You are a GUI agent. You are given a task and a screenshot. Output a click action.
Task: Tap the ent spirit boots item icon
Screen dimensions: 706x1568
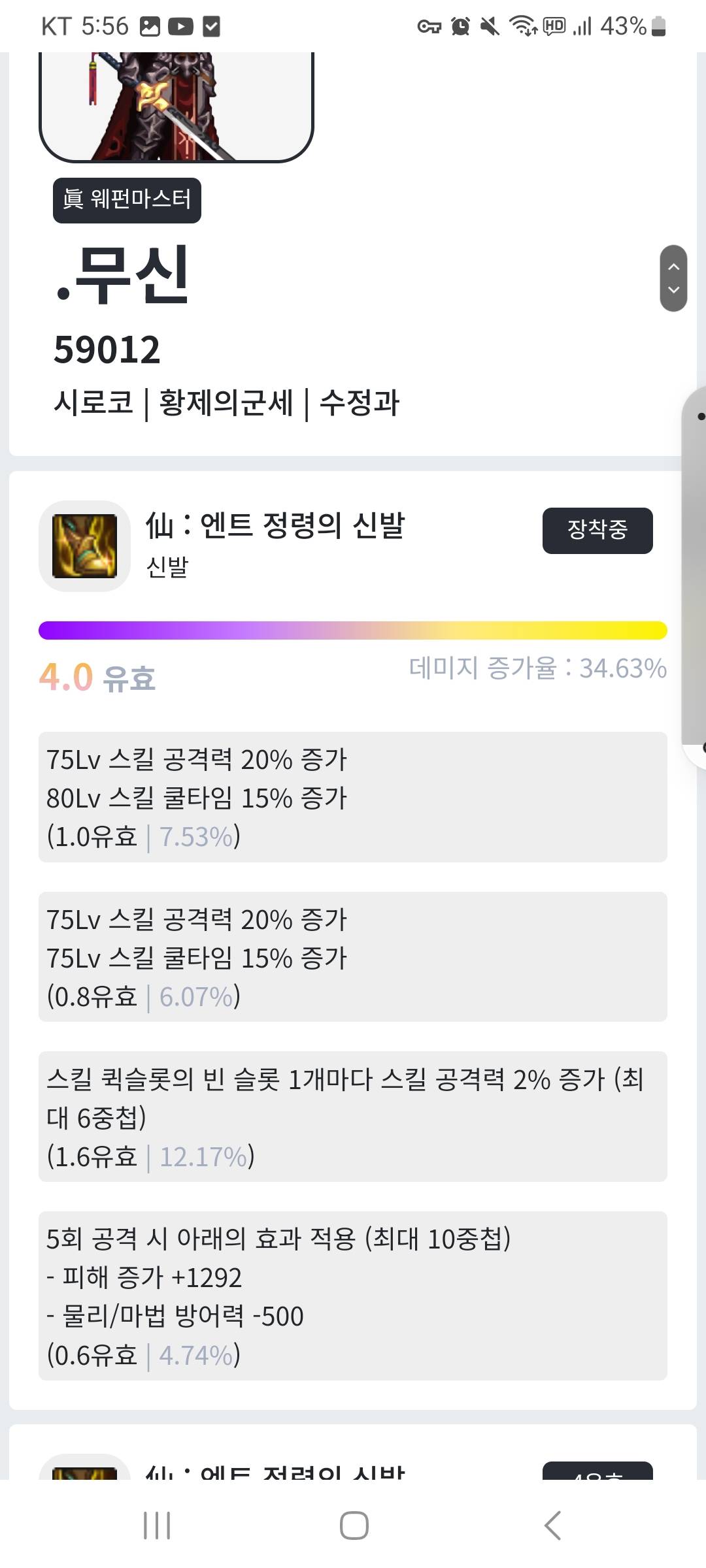click(84, 546)
